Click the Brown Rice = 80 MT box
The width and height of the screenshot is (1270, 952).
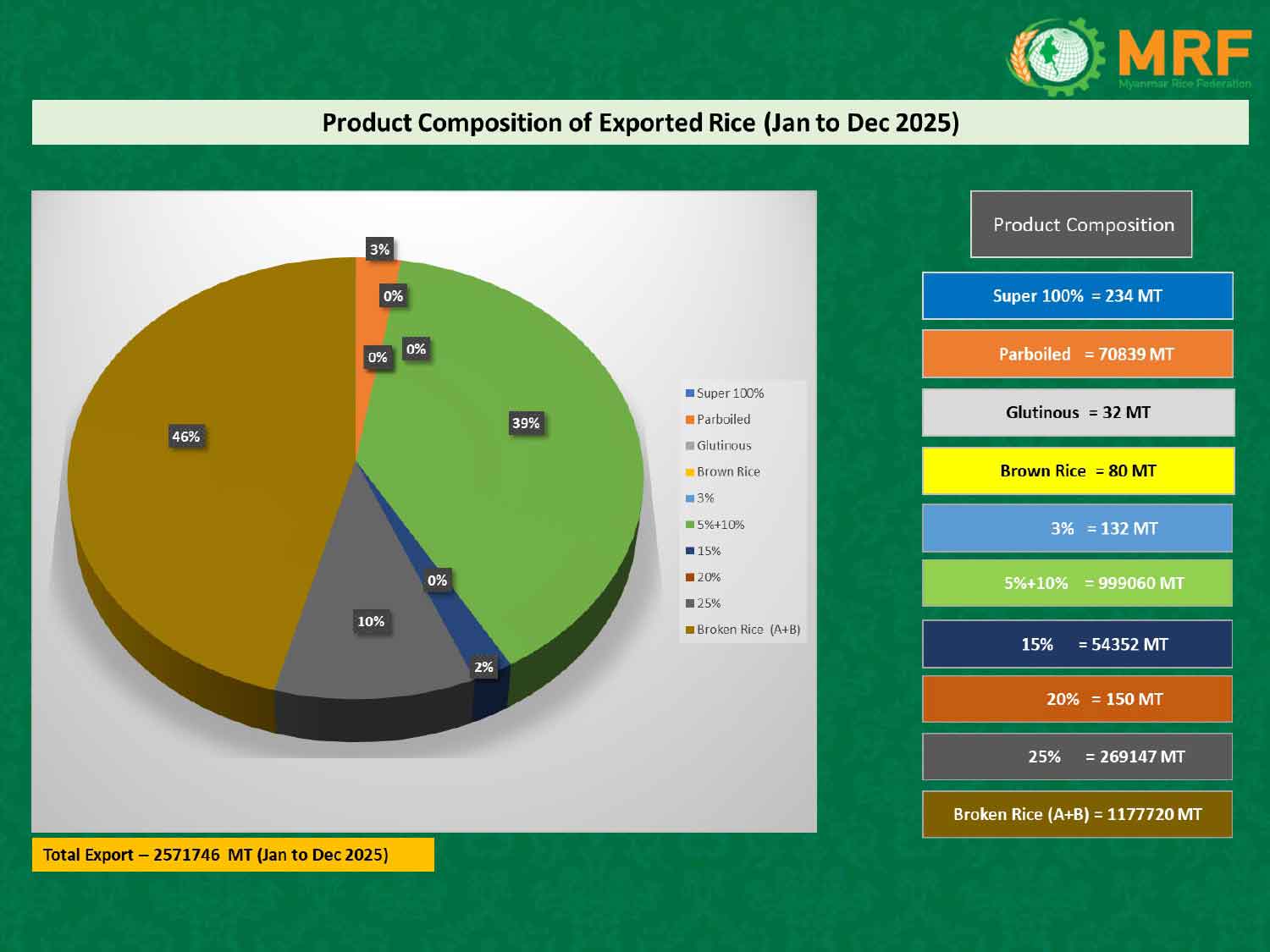click(1077, 470)
